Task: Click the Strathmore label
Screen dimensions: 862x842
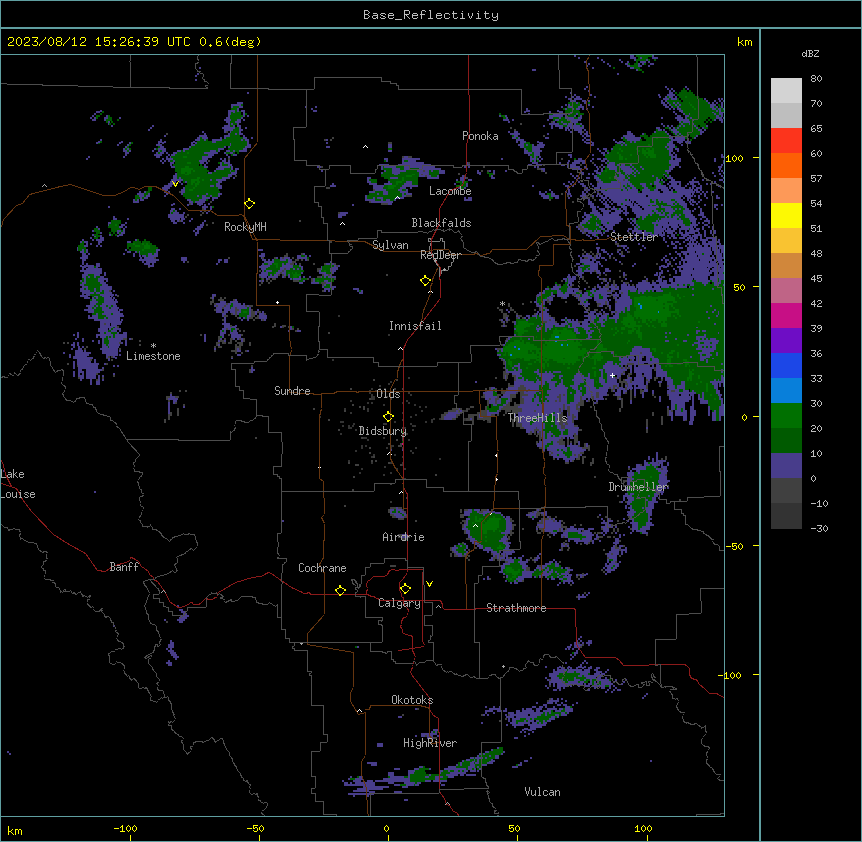Action: coord(516,608)
